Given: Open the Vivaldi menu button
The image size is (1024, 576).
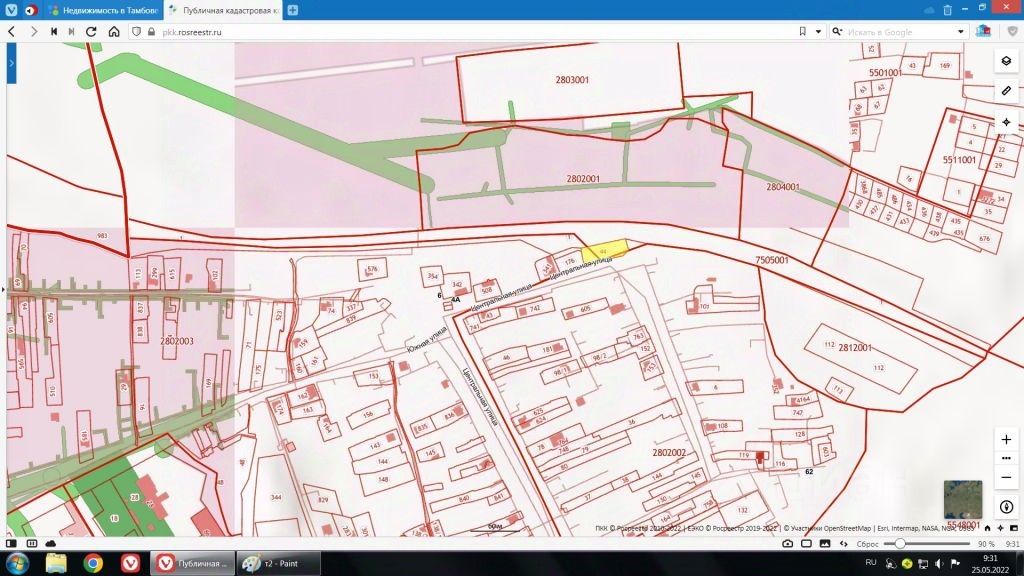Looking at the screenshot, I should pyautogui.click(x=11, y=10).
